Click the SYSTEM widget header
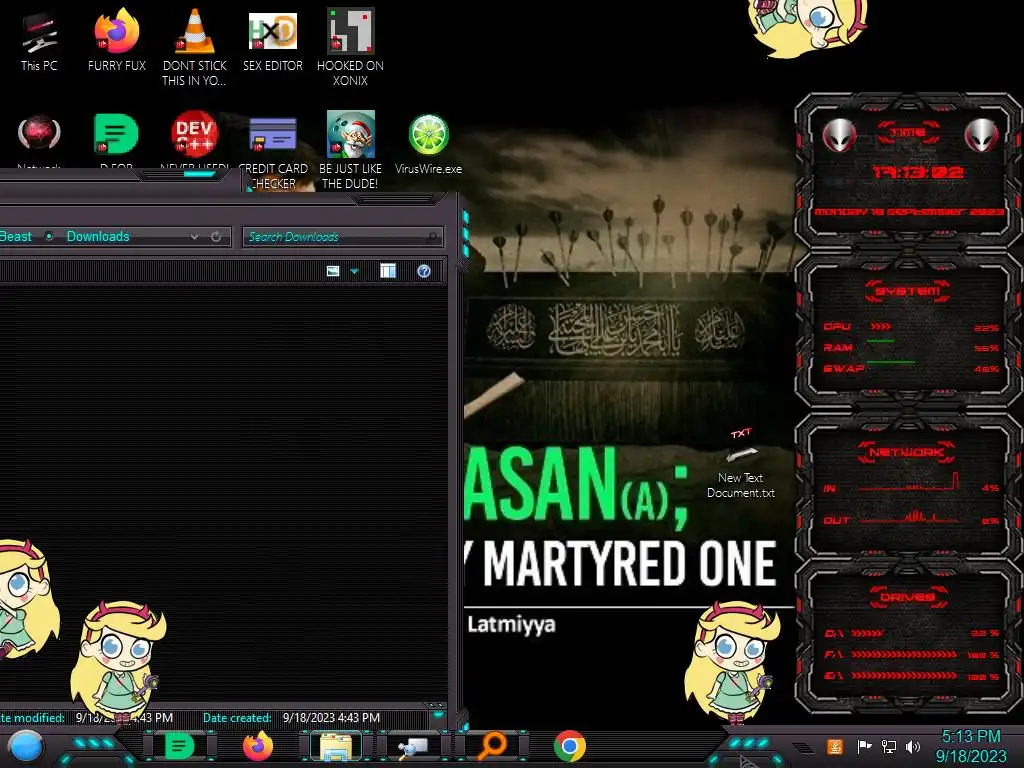 tap(908, 291)
